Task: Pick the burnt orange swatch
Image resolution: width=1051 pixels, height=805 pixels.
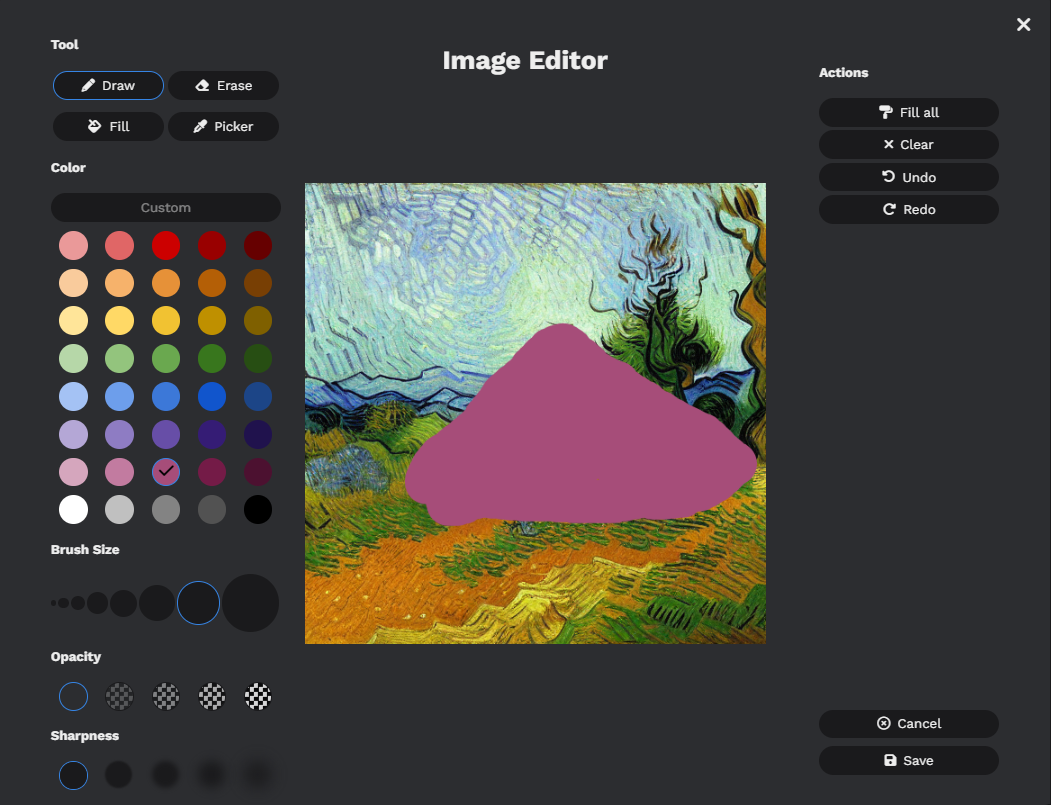Action: [212, 283]
